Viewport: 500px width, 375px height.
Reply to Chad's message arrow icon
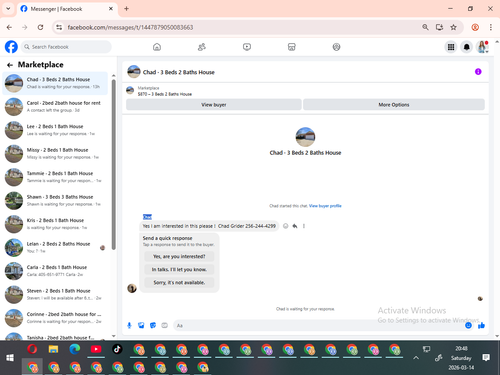tap(295, 226)
